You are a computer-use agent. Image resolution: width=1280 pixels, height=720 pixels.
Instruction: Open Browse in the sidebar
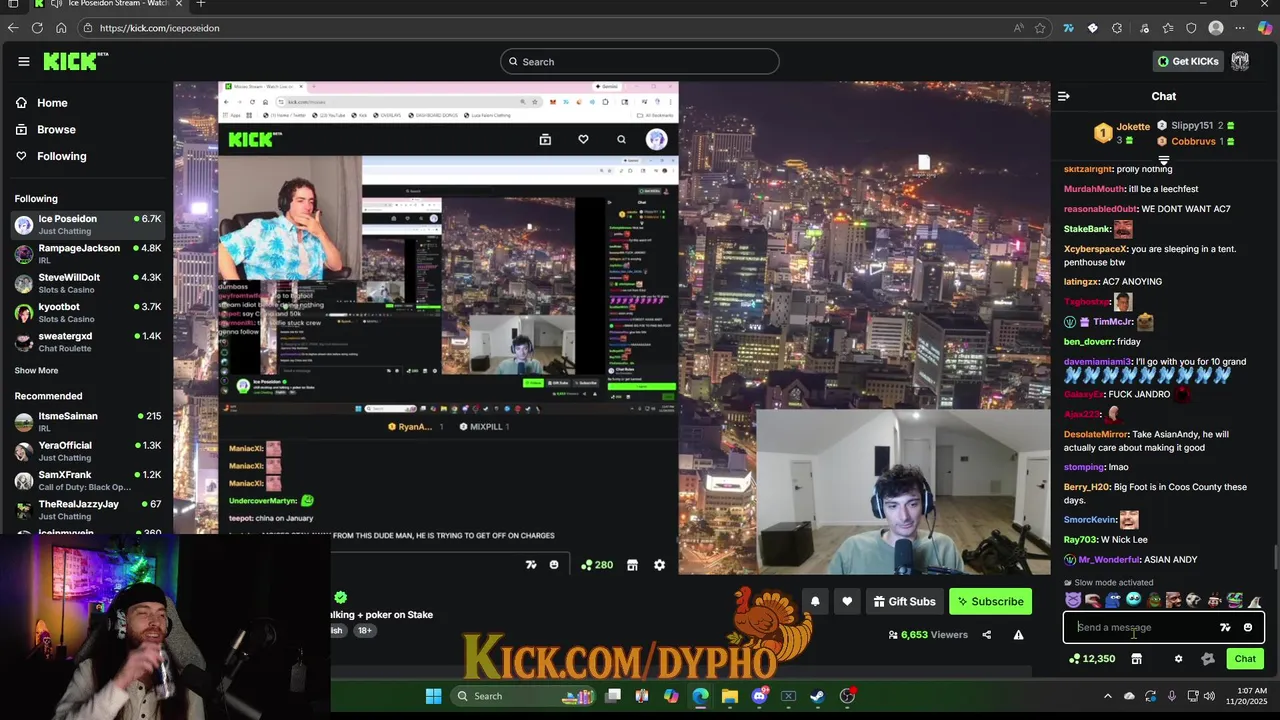tap(46, 129)
